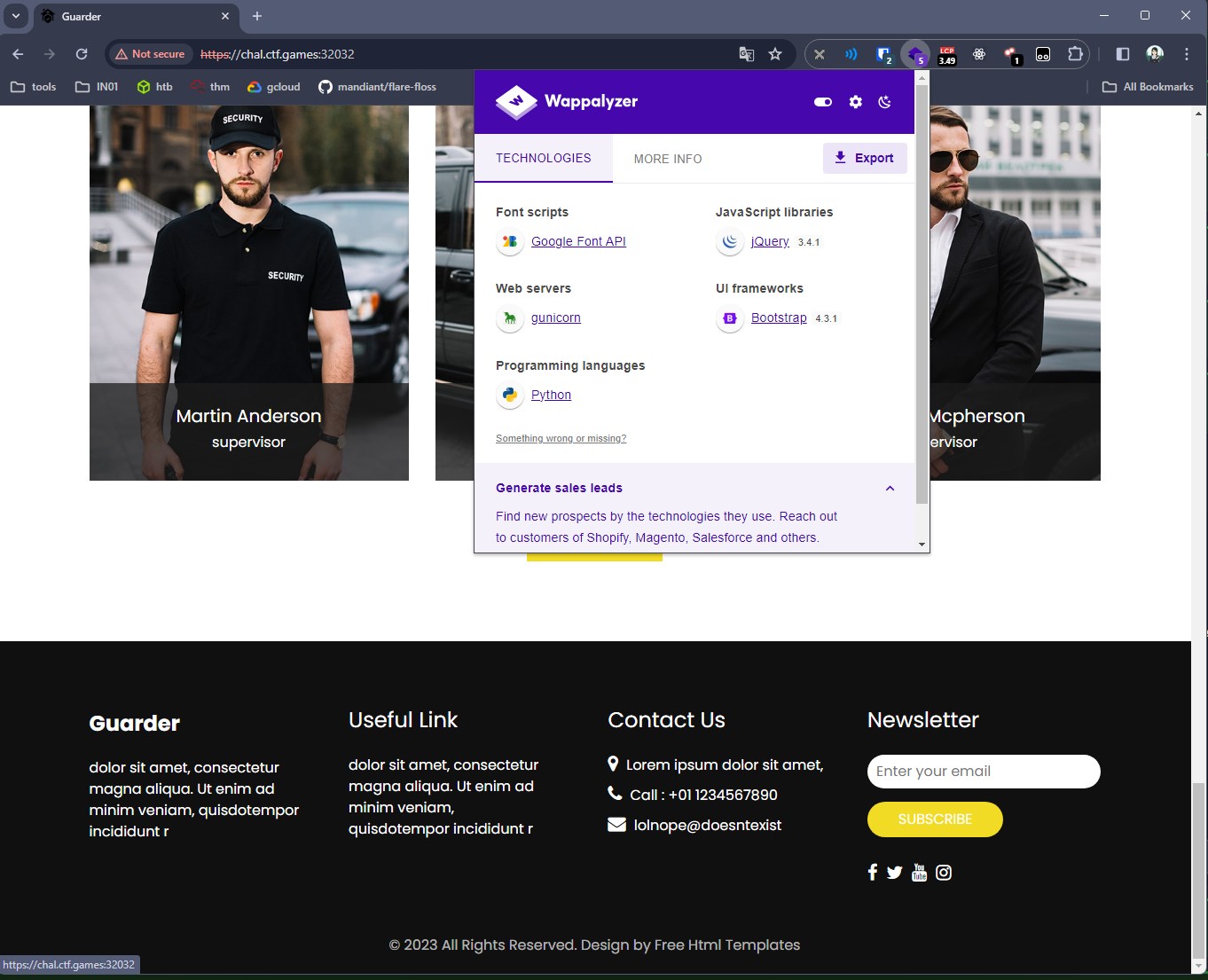Viewport: 1208px width, 980px height.
Task: Click the Free Html Templates footer link
Action: click(x=727, y=945)
